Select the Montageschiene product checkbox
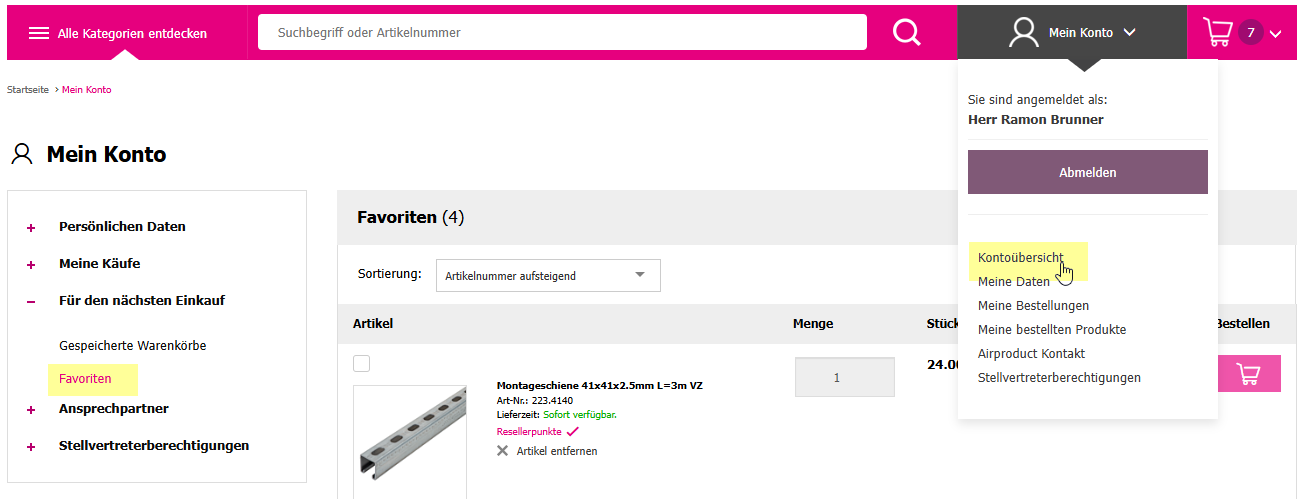 pos(362,364)
